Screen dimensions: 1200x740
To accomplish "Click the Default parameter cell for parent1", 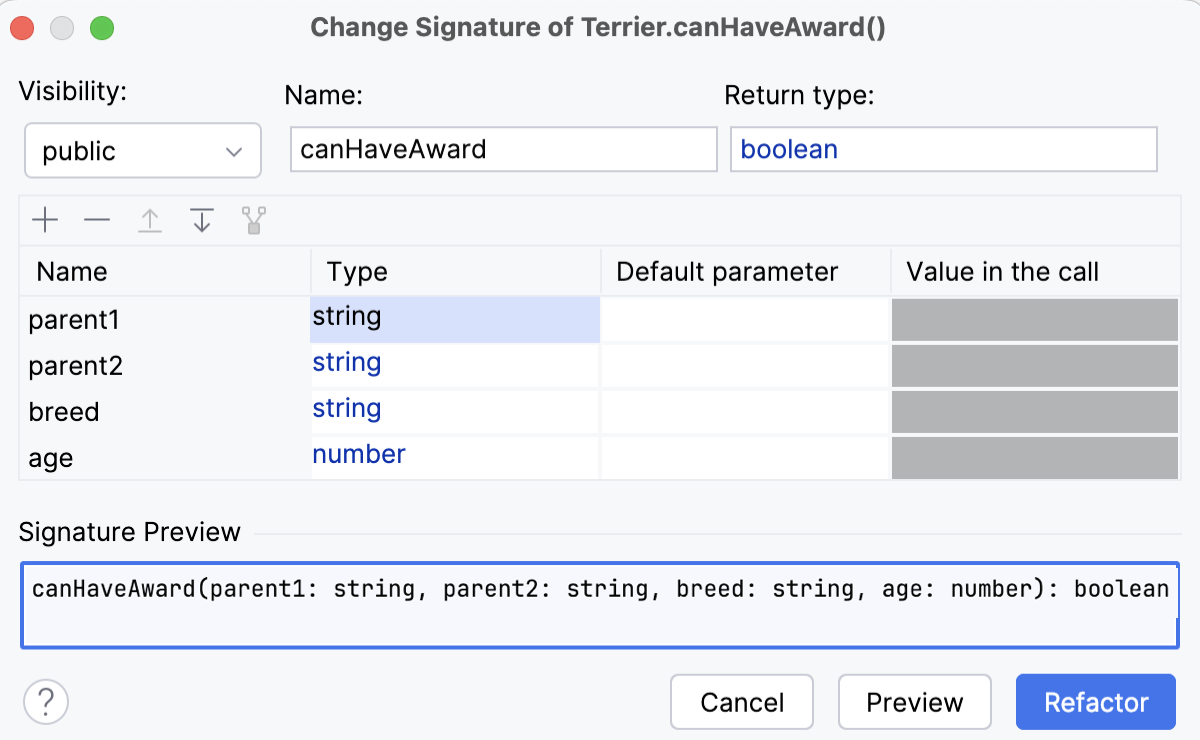I will (x=745, y=320).
